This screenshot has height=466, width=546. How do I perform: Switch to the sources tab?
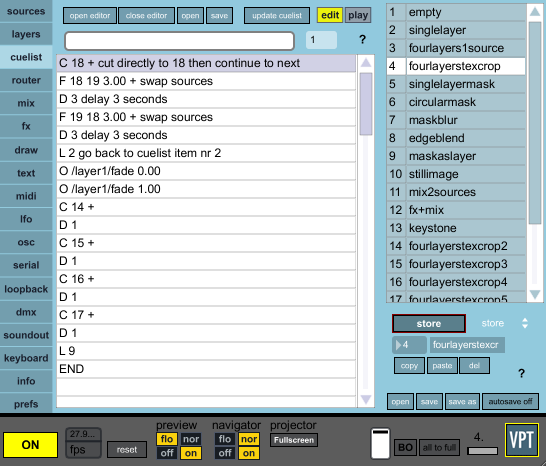(x=26, y=11)
